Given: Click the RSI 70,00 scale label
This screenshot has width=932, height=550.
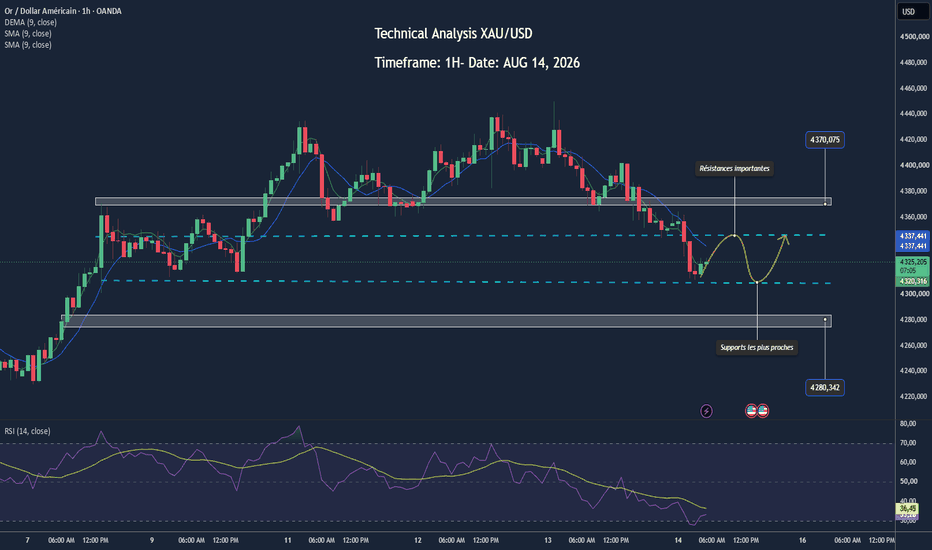Looking at the screenshot, I should [908, 443].
